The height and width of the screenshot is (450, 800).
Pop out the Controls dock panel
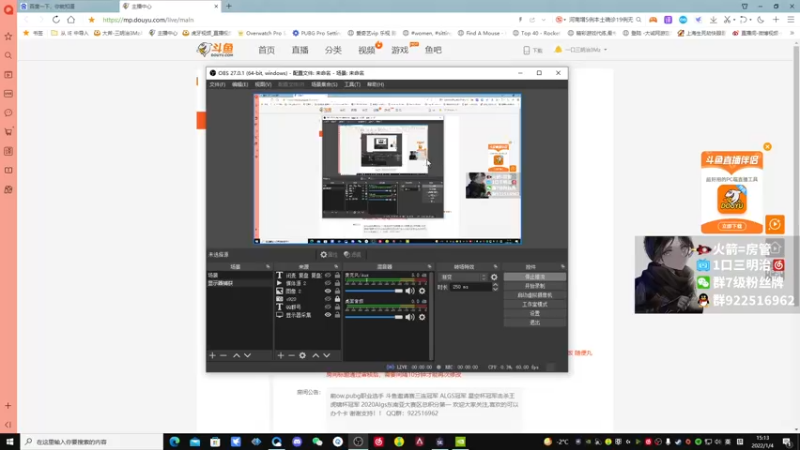coord(563,266)
